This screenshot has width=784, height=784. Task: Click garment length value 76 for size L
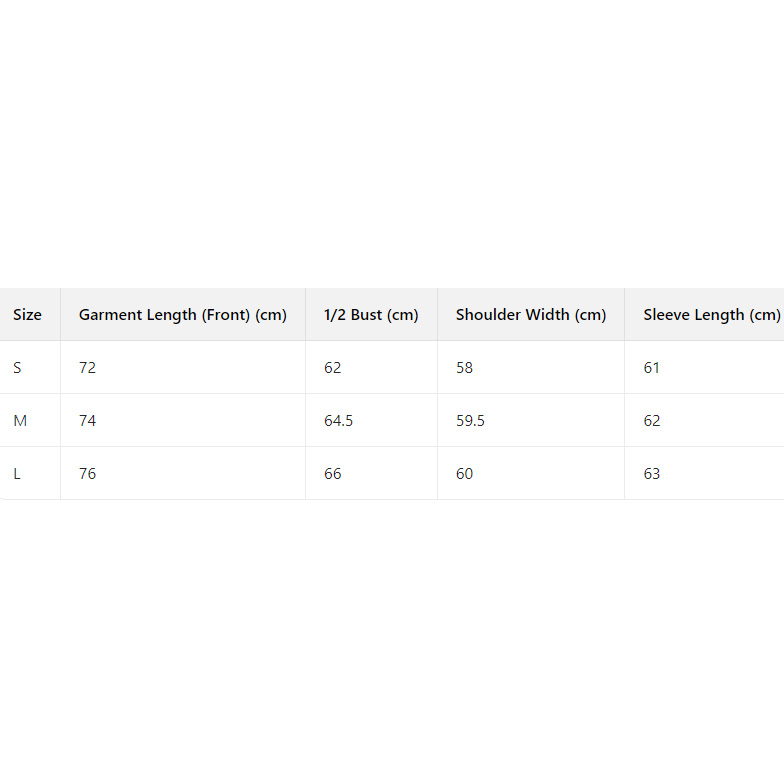88,474
